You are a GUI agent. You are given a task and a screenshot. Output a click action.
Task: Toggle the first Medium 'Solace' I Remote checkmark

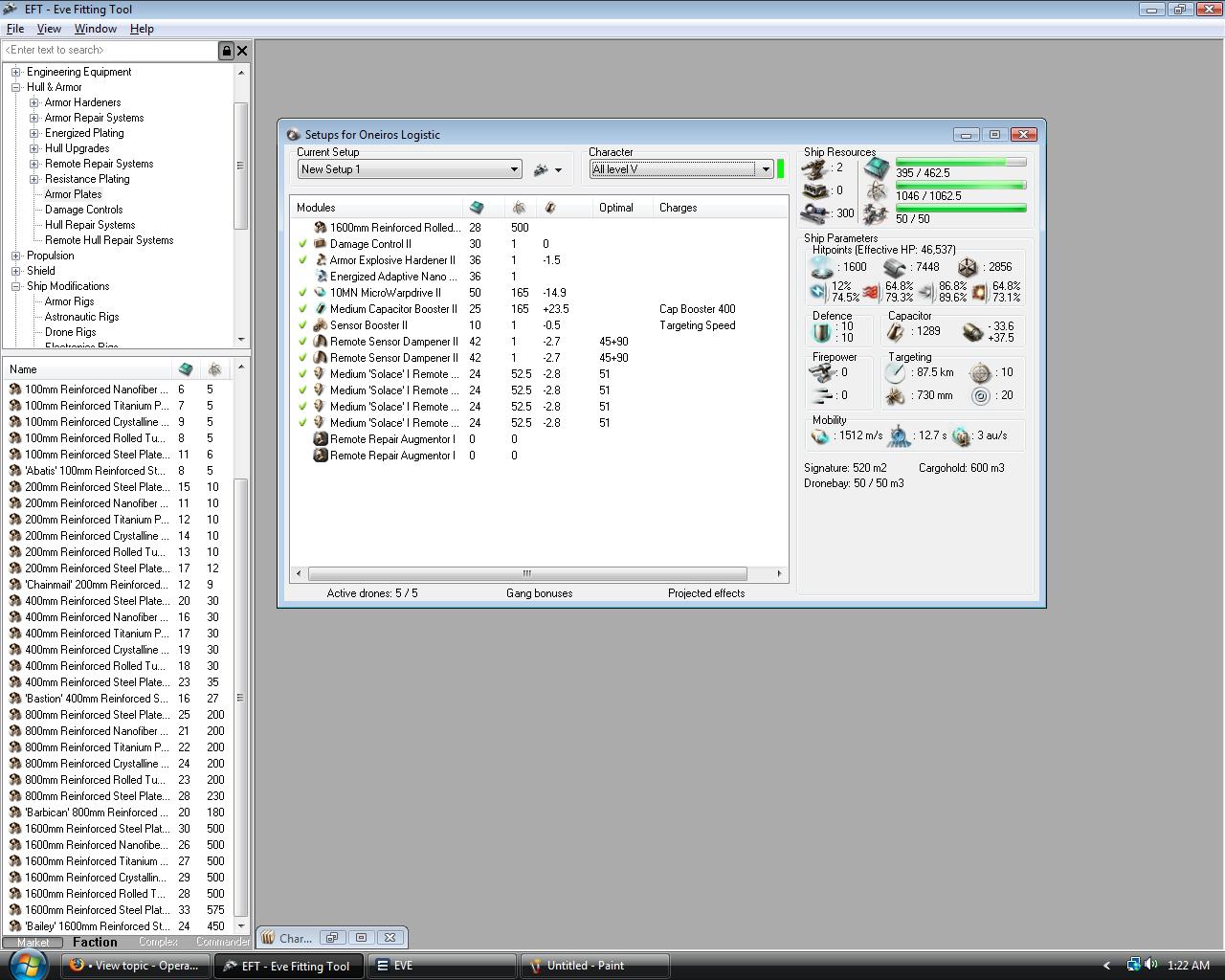302,374
